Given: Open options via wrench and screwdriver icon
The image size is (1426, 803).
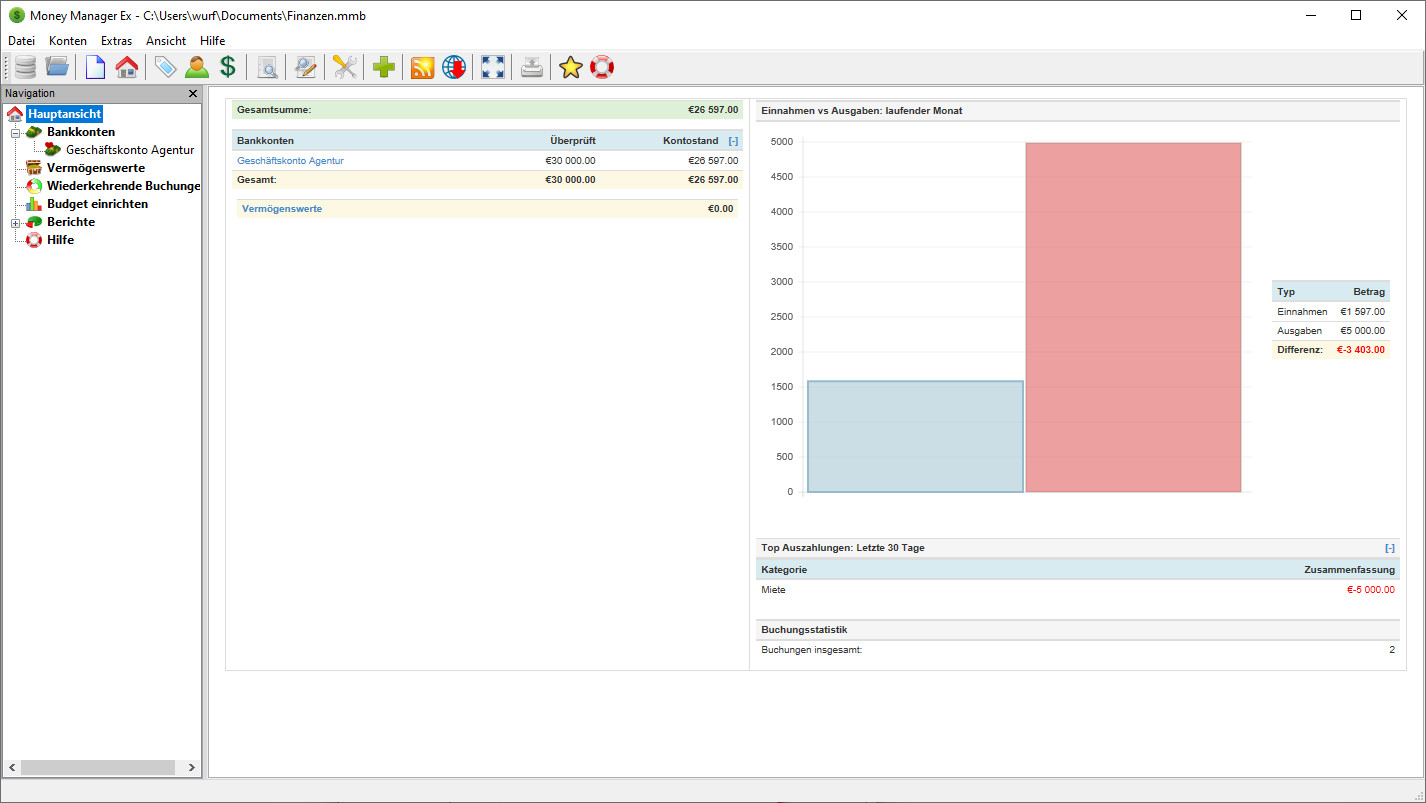Looking at the screenshot, I should tap(345, 67).
